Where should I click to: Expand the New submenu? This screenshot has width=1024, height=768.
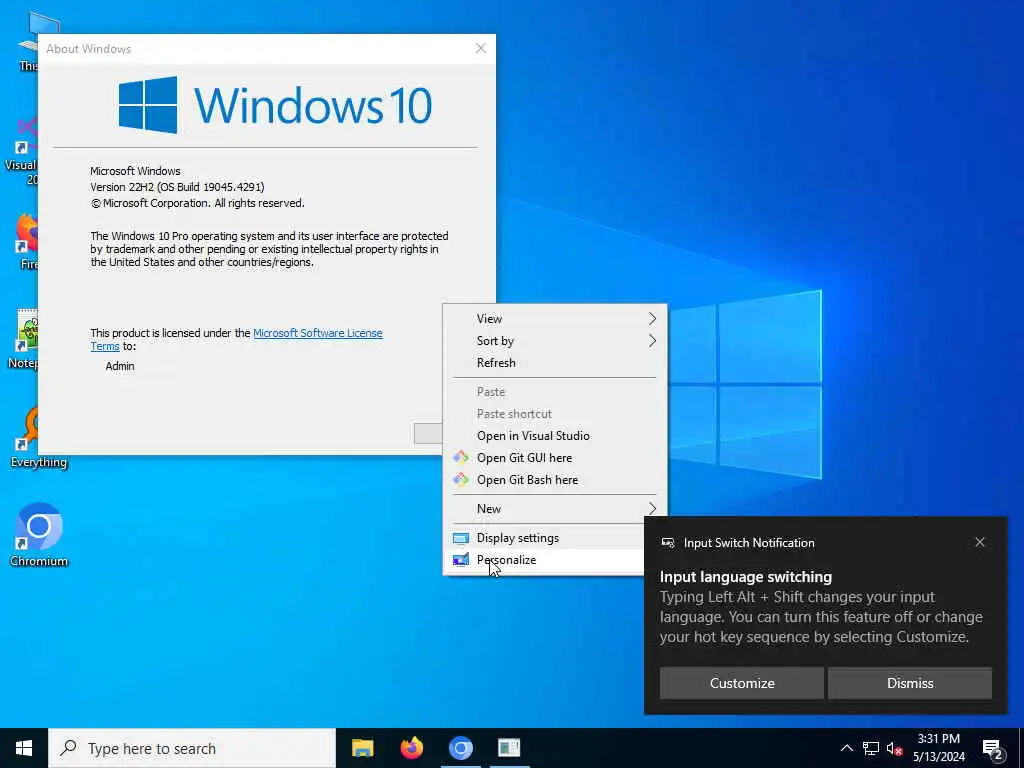pyautogui.click(x=555, y=509)
